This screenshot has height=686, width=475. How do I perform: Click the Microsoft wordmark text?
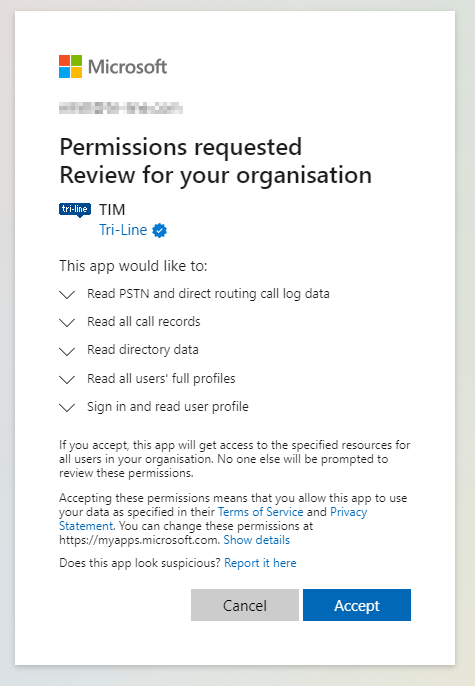click(x=127, y=66)
